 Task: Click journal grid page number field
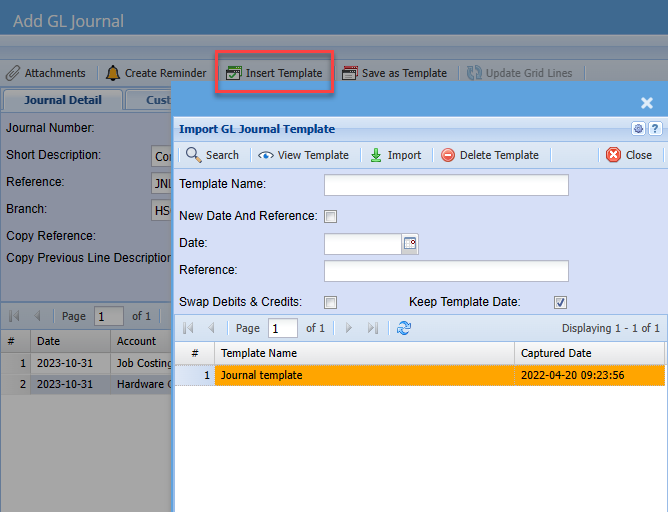point(109,316)
